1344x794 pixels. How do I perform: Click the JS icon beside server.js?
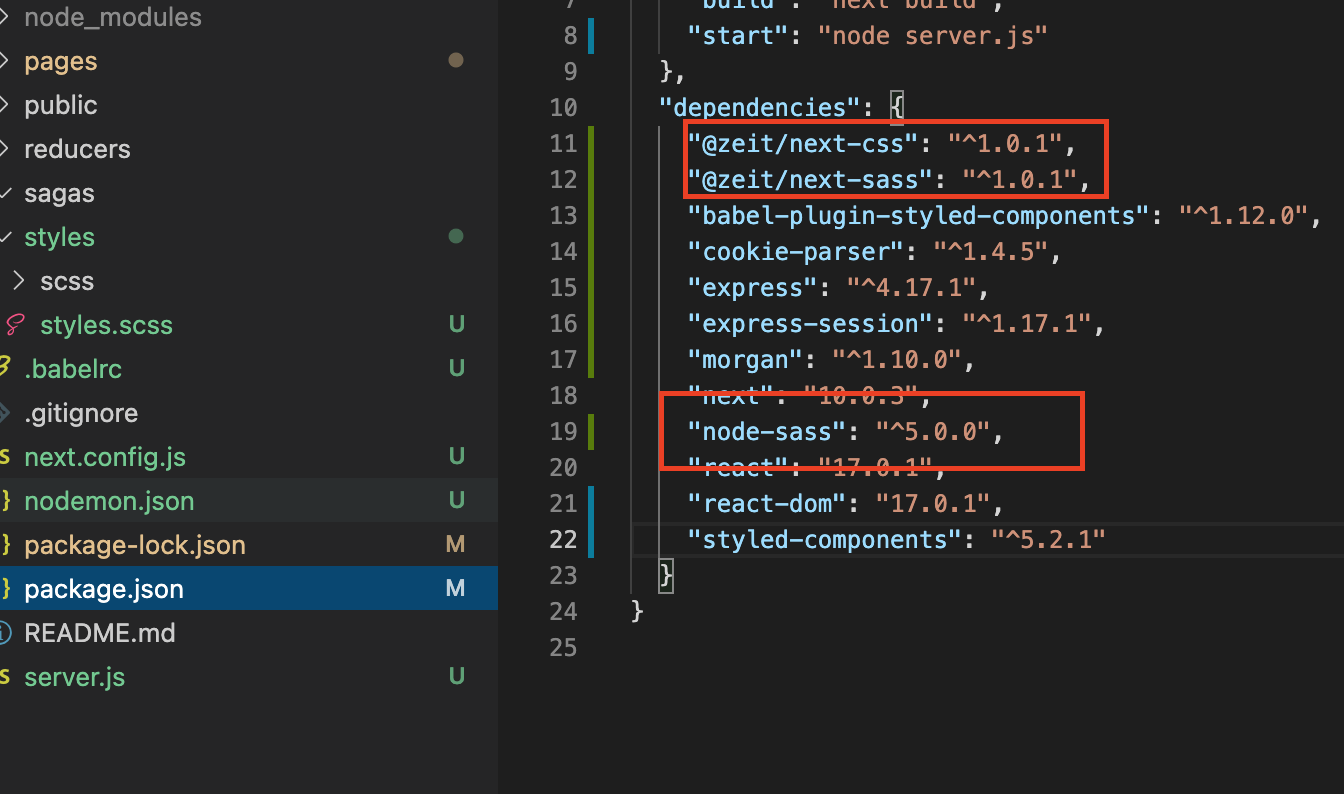pyautogui.click(x=4, y=677)
